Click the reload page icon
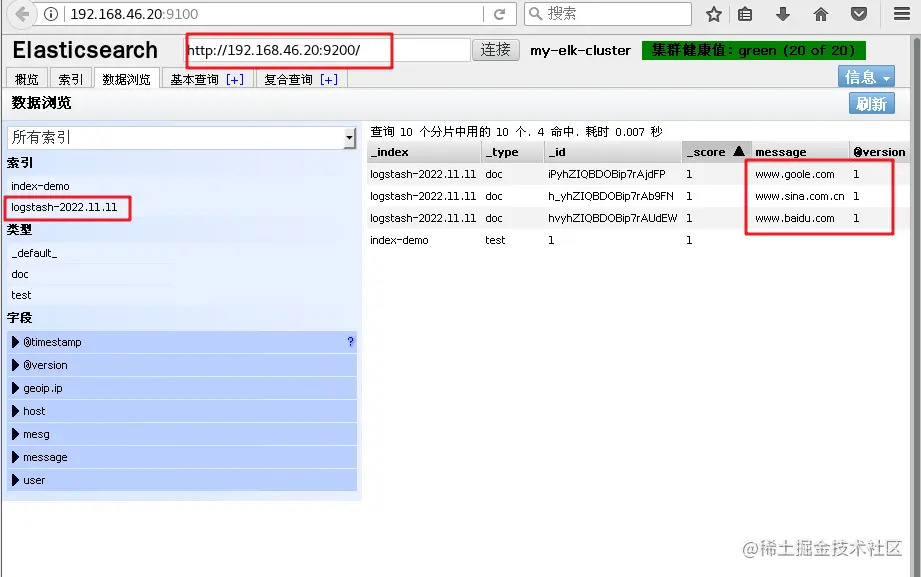921x577 pixels. [x=499, y=15]
